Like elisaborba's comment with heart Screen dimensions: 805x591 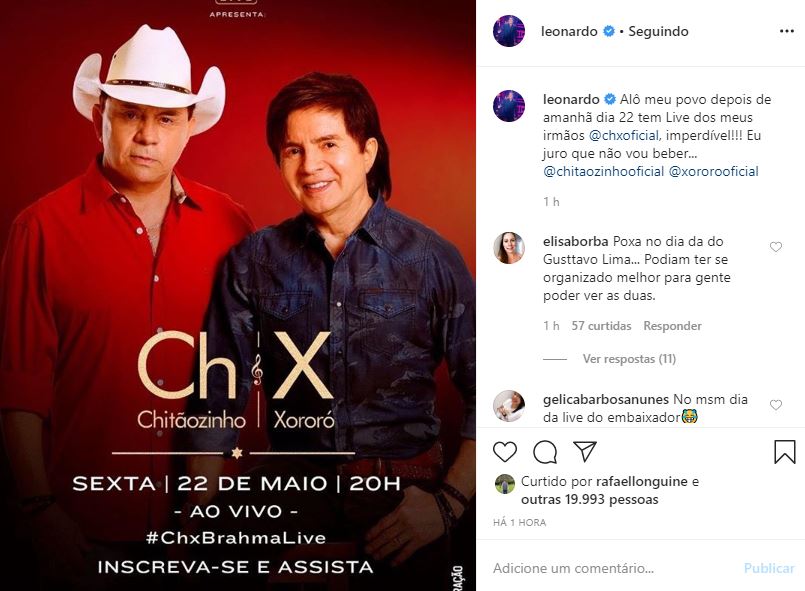pyautogui.click(x=776, y=247)
